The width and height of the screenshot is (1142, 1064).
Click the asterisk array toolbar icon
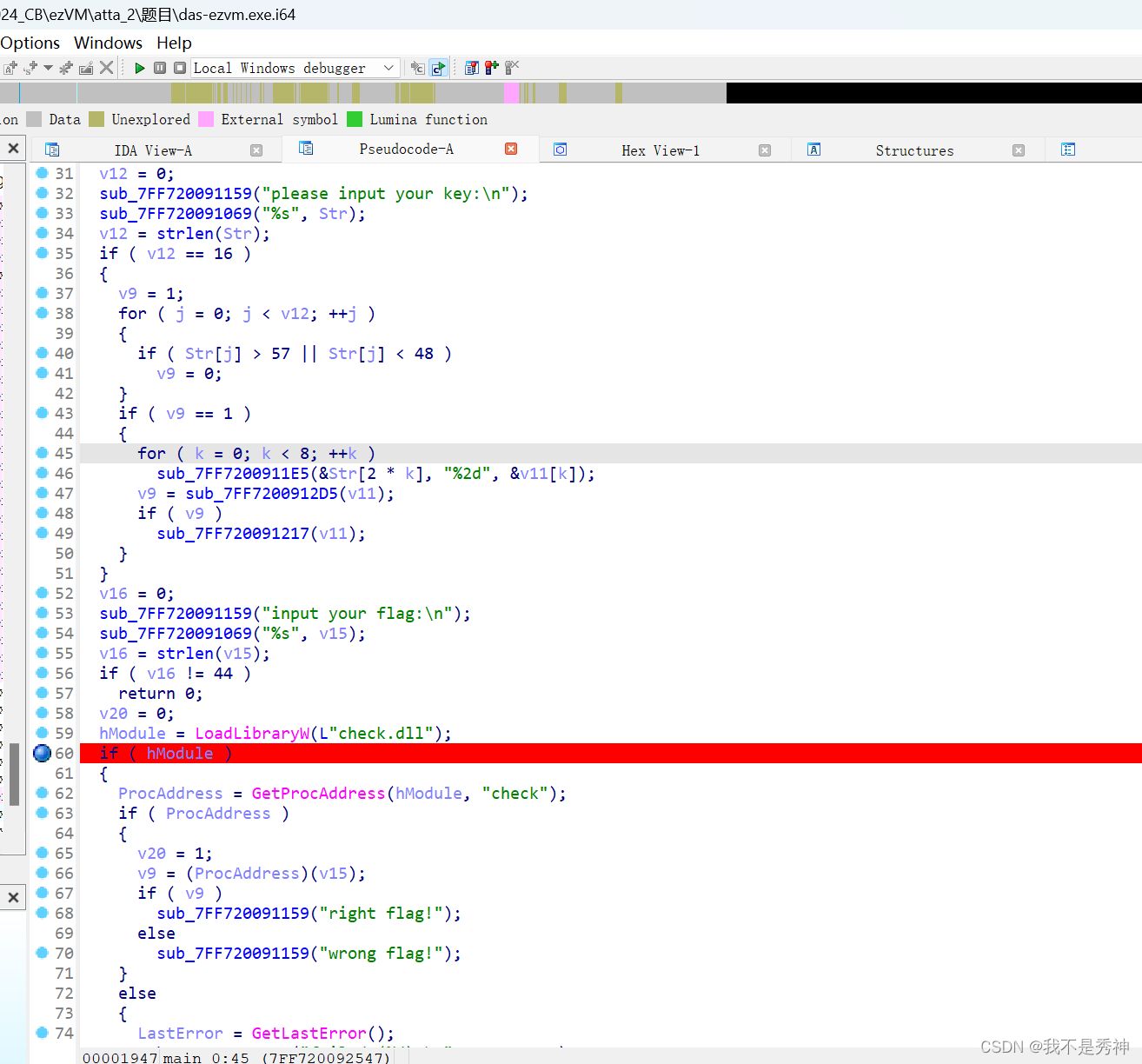tap(66, 68)
